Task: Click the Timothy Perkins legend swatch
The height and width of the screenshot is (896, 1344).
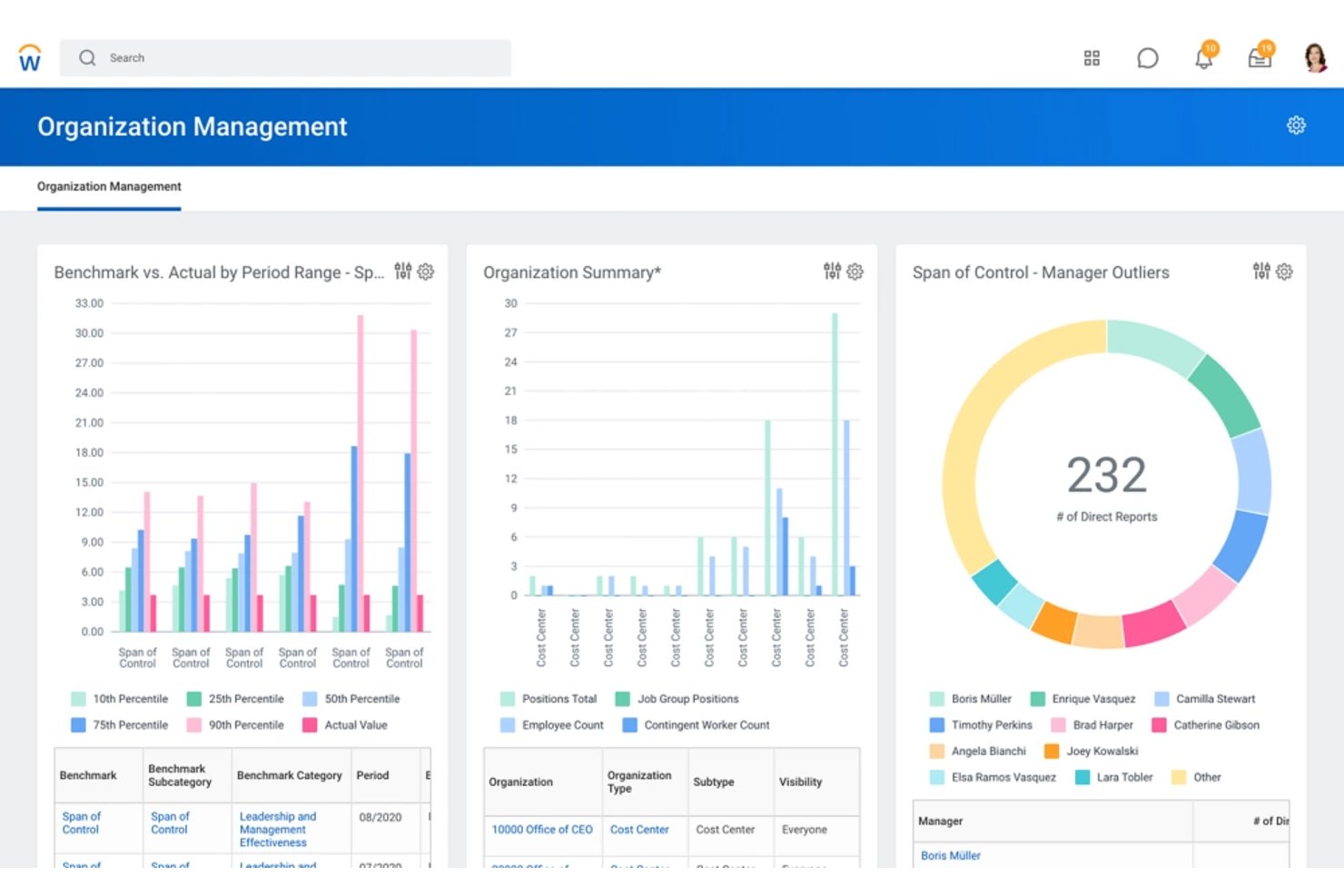Action: [x=937, y=725]
